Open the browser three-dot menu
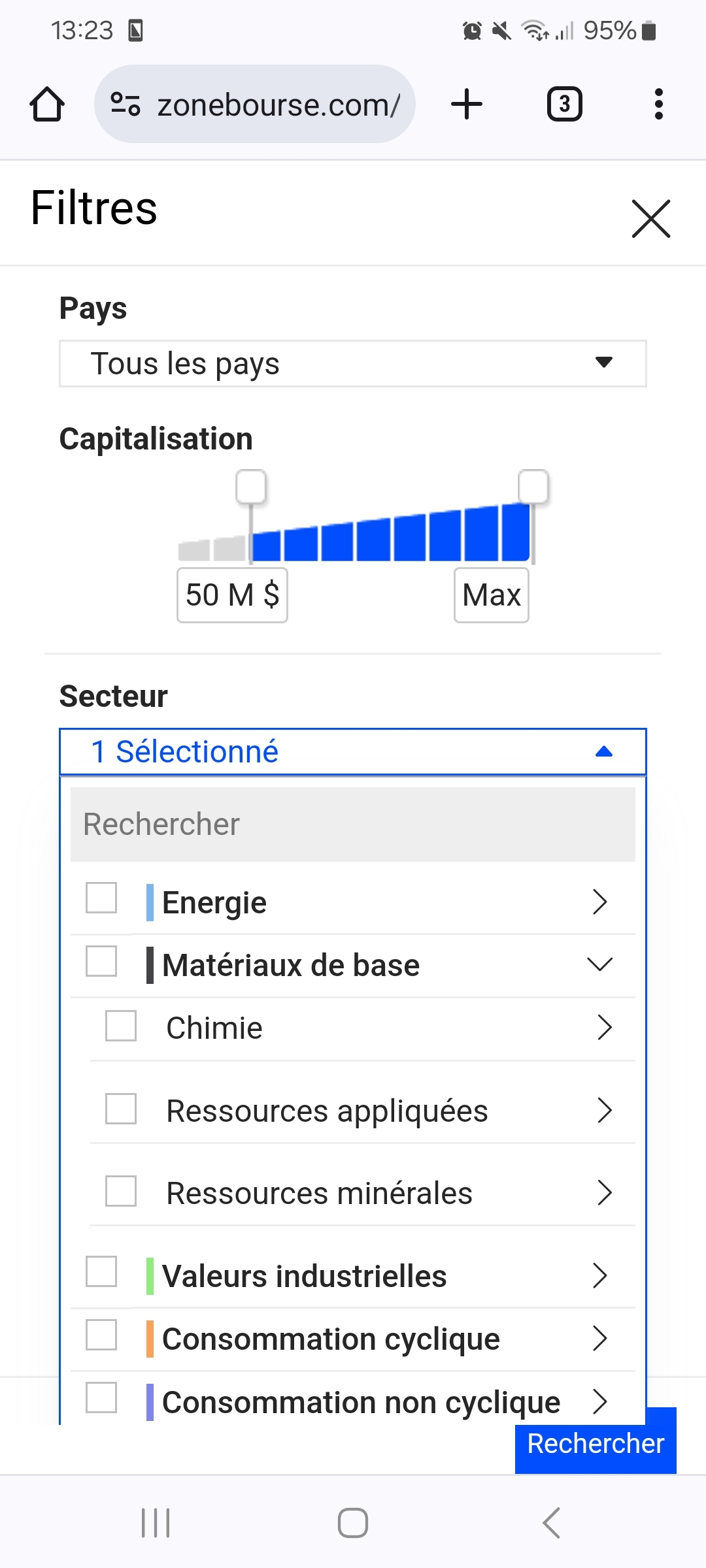This screenshot has width=706, height=1568. 658,105
